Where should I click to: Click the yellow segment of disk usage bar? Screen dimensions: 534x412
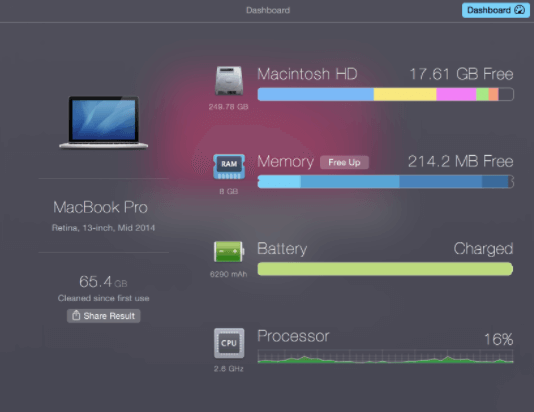(x=405, y=94)
